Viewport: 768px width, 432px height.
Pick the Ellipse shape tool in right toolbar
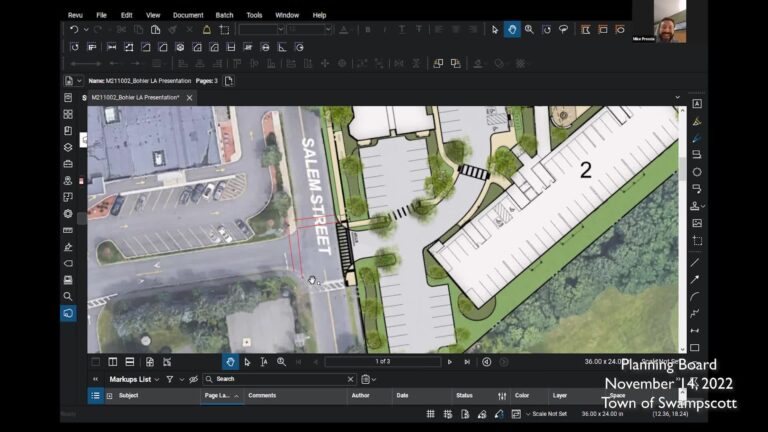[696, 172]
